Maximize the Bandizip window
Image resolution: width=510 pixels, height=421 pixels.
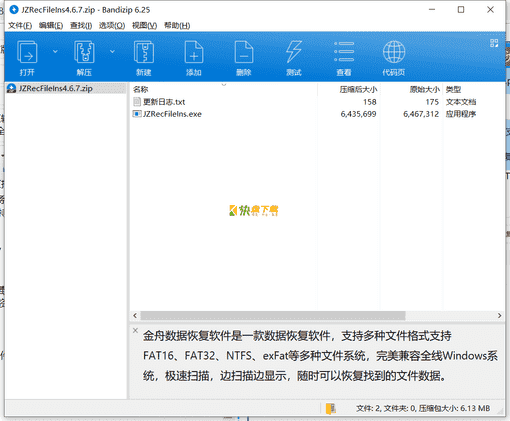click(x=461, y=10)
